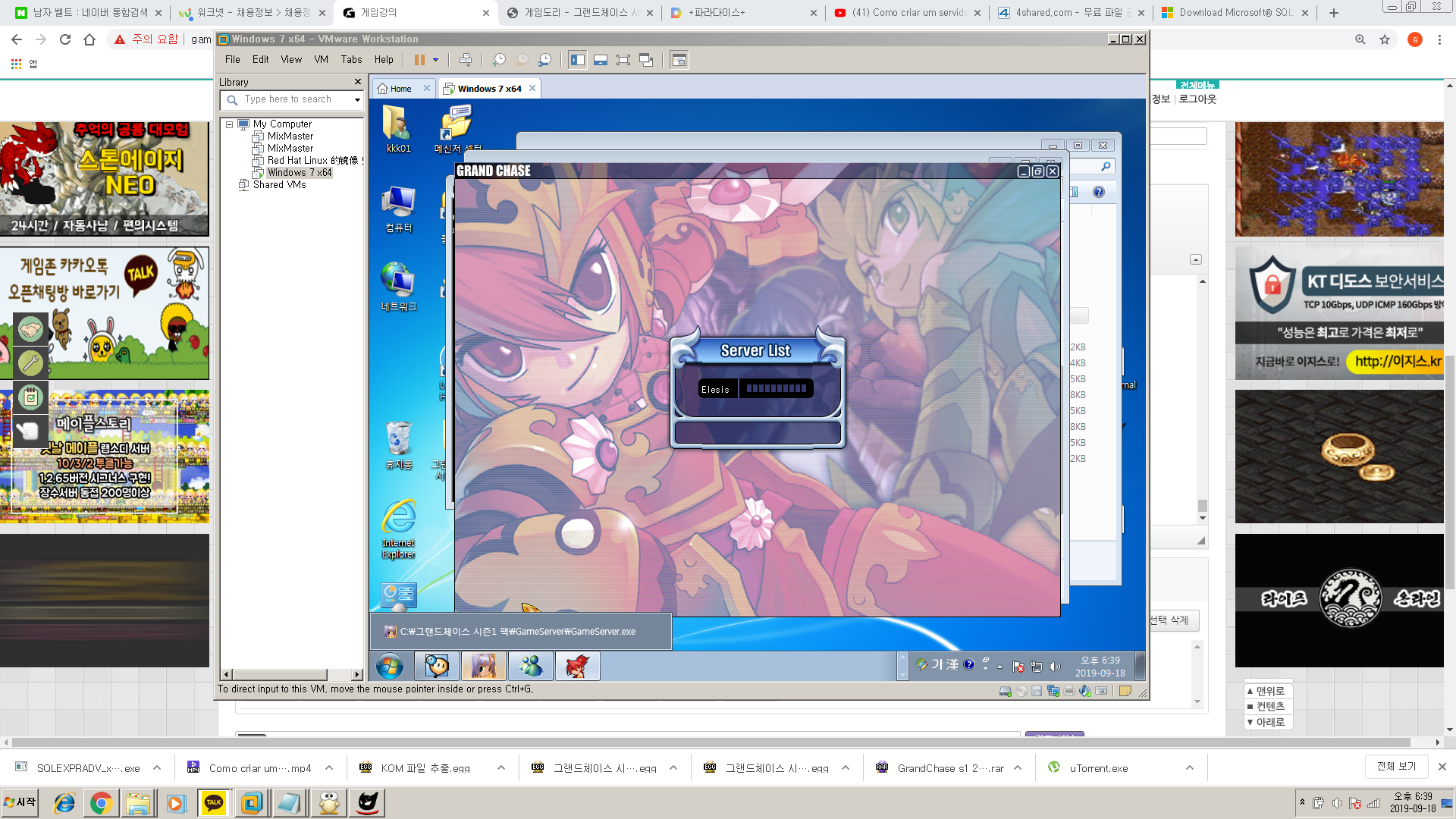Screen dimensions: 1456x819
Task: Show hidden icons in guest system tray
Action: coord(999,667)
